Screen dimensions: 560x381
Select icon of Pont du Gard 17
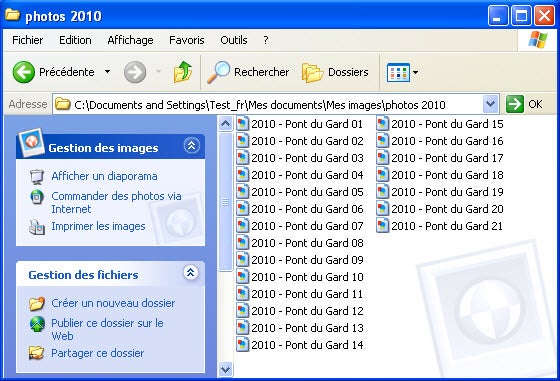coord(382,157)
